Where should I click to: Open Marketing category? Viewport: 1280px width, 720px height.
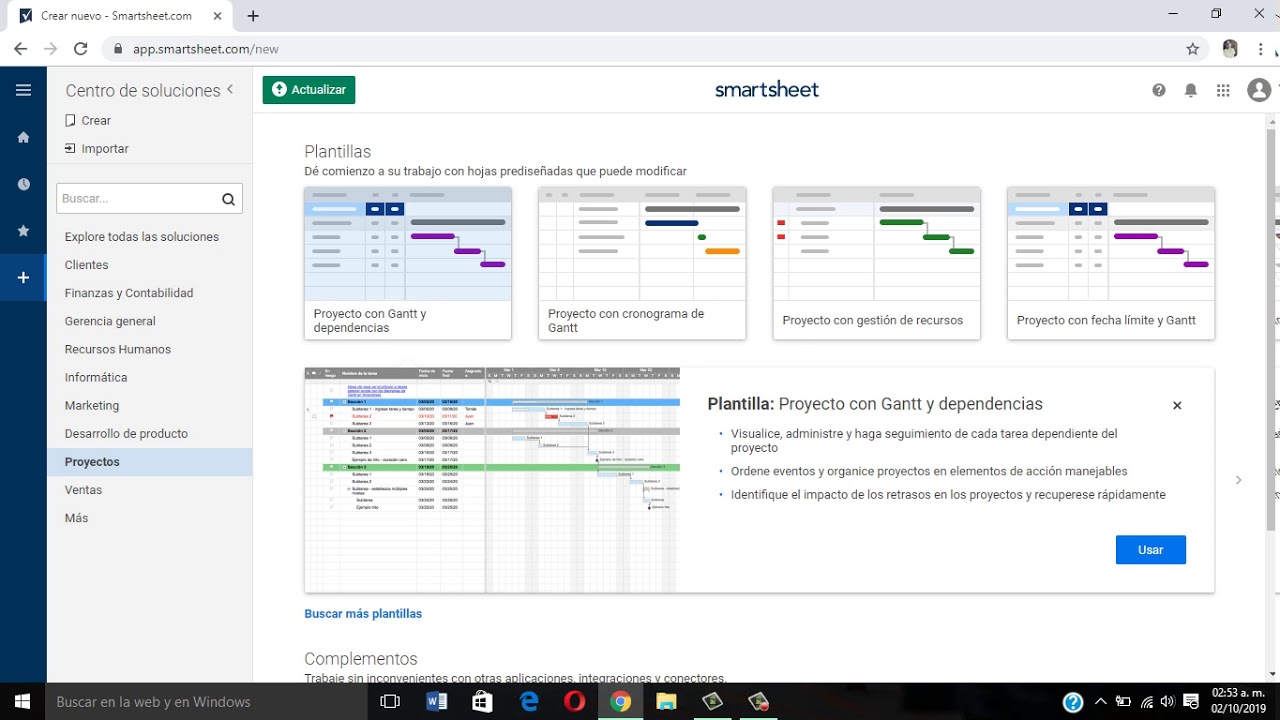pos(92,405)
